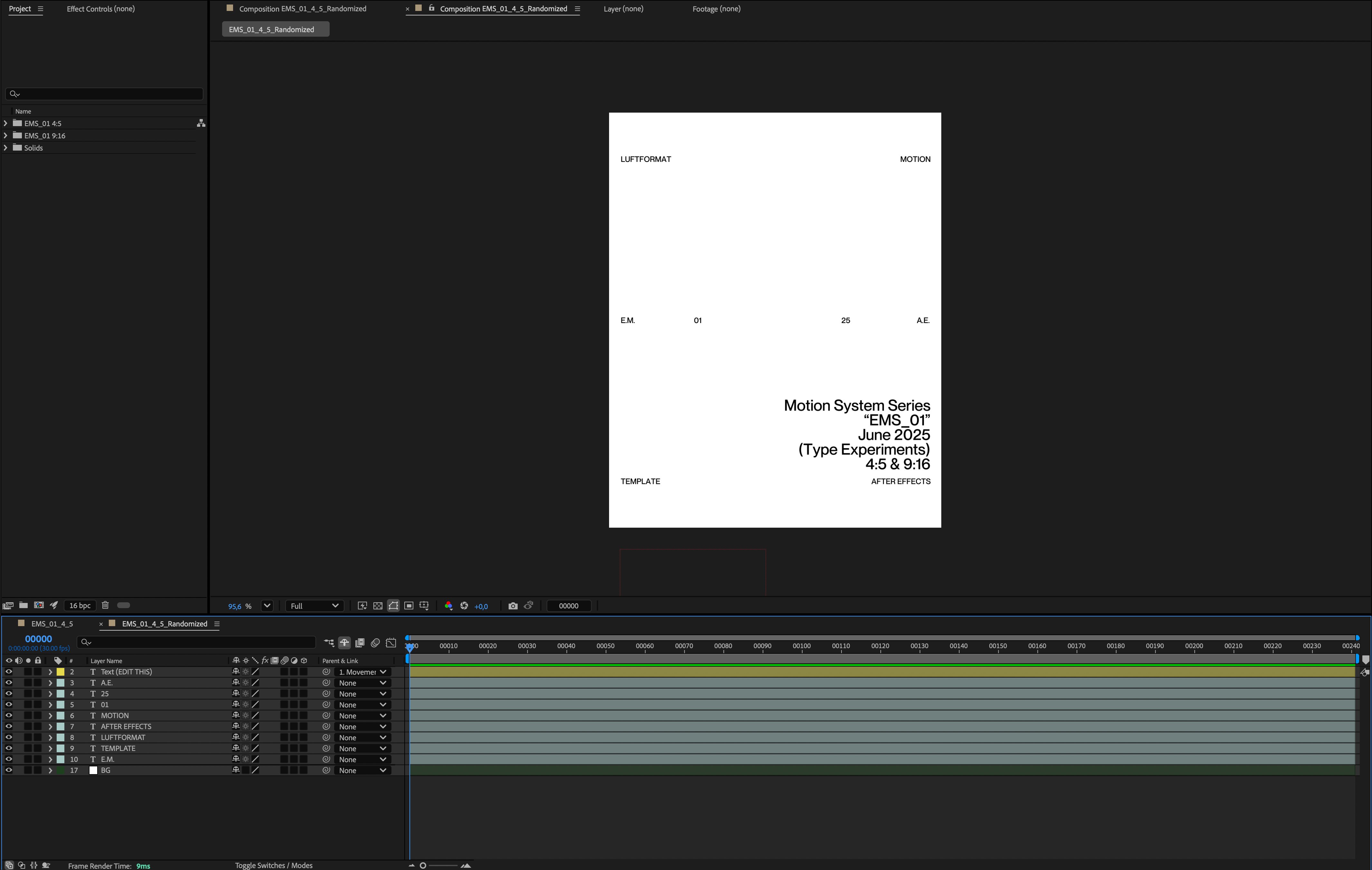Image resolution: width=1372 pixels, height=870 pixels.
Task: Hide the BG layer with eye icon
Action: (x=9, y=770)
